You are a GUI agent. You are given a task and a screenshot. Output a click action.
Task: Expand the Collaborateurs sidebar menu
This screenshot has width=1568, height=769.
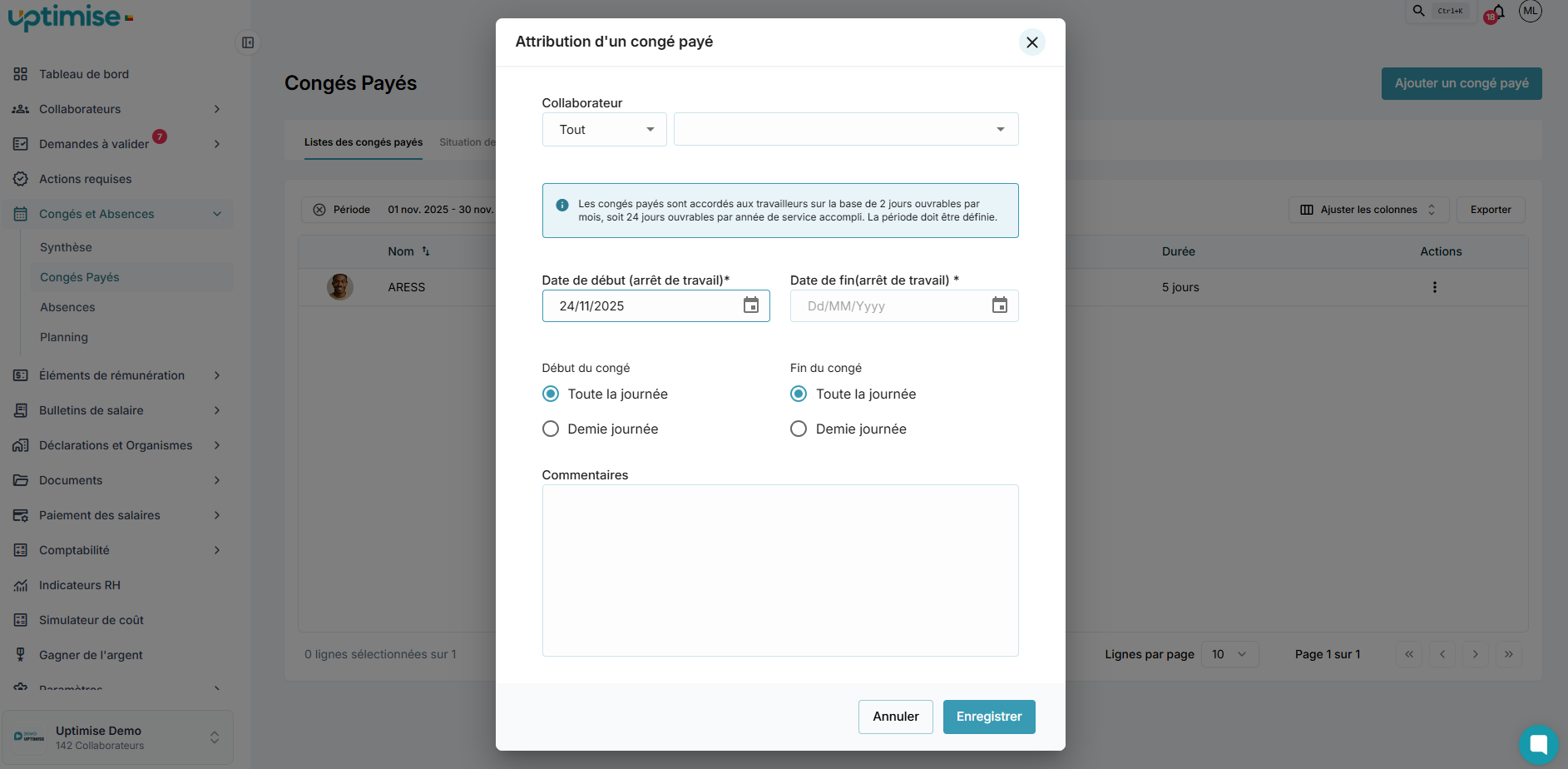116,109
